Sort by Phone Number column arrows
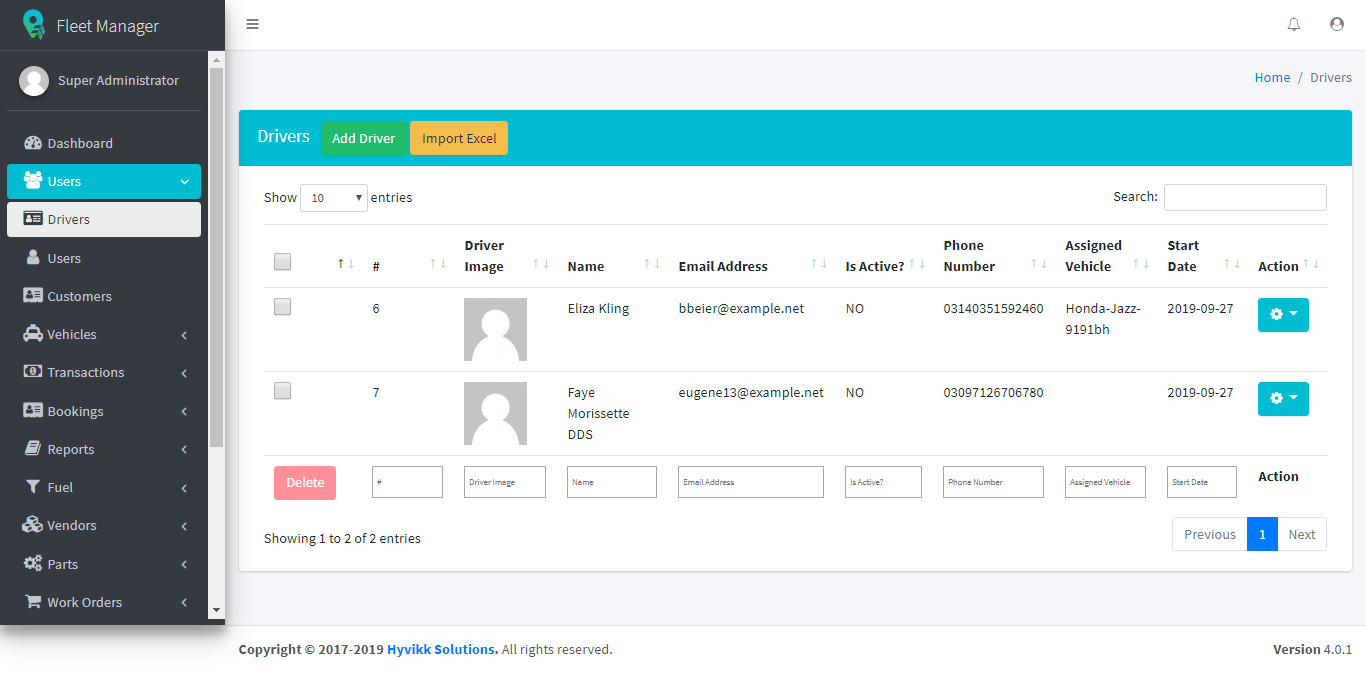 (1039, 263)
